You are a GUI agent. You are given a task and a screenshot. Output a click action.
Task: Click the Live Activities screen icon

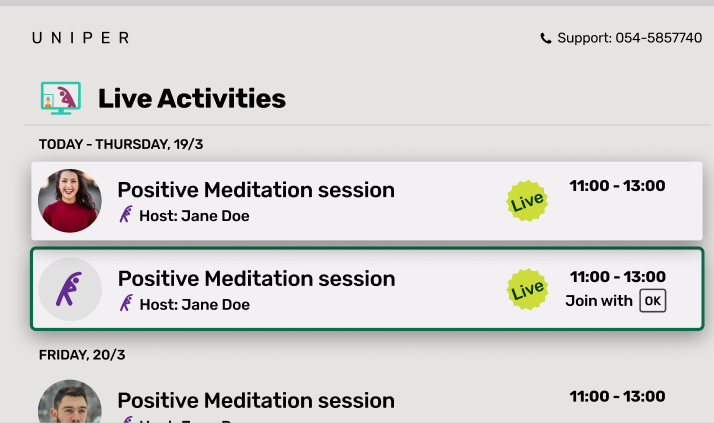point(61,98)
